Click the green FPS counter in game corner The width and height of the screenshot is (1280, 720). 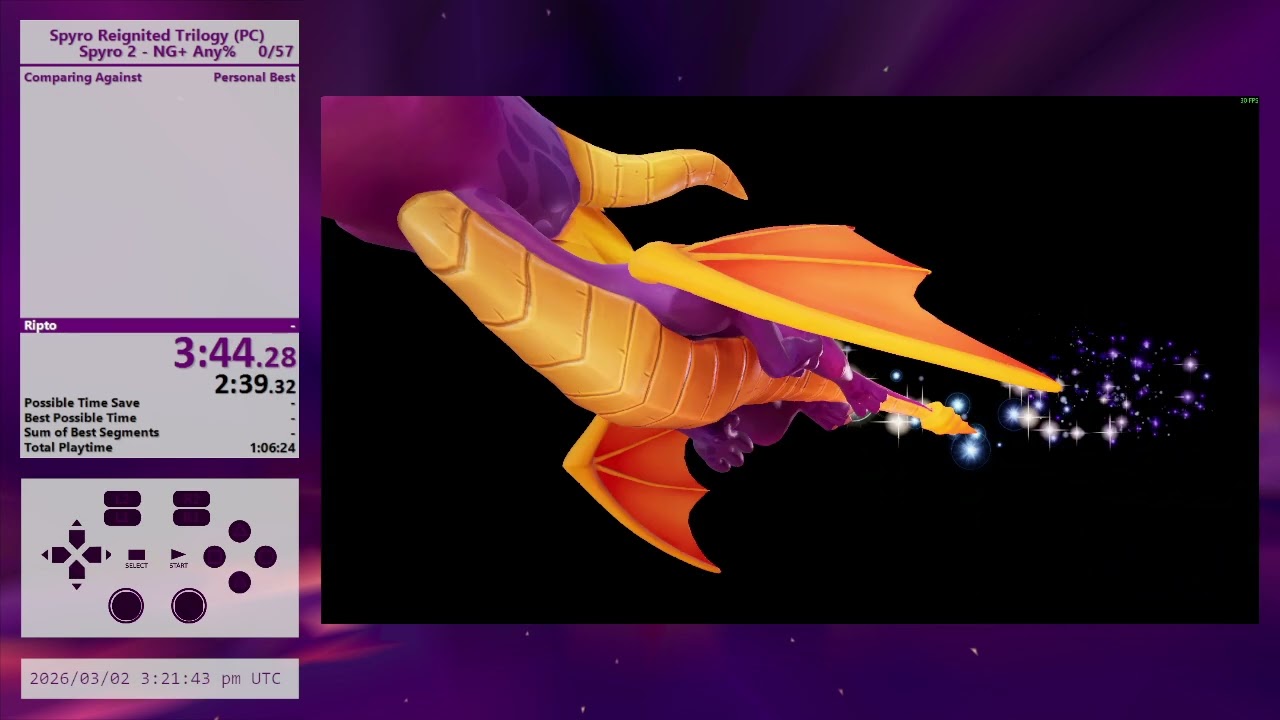(x=1249, y=101)
